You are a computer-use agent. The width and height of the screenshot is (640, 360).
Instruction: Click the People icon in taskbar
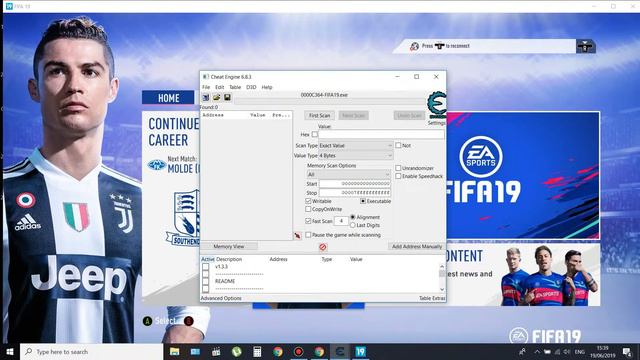point(522,351)
